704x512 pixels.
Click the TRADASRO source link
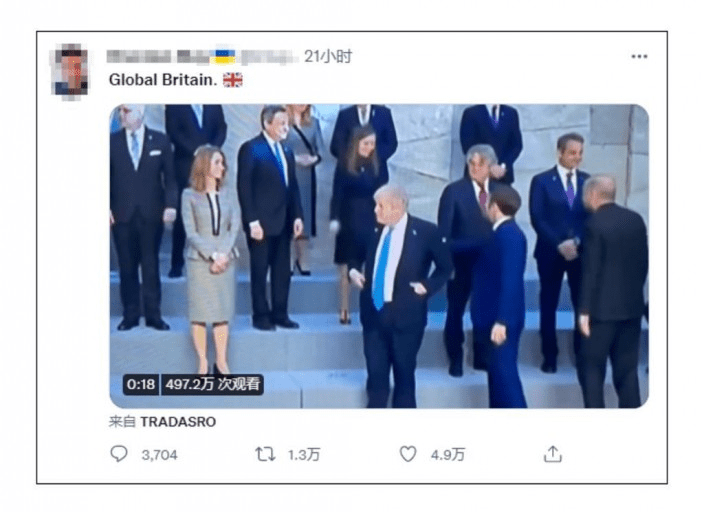pos(178,422)
